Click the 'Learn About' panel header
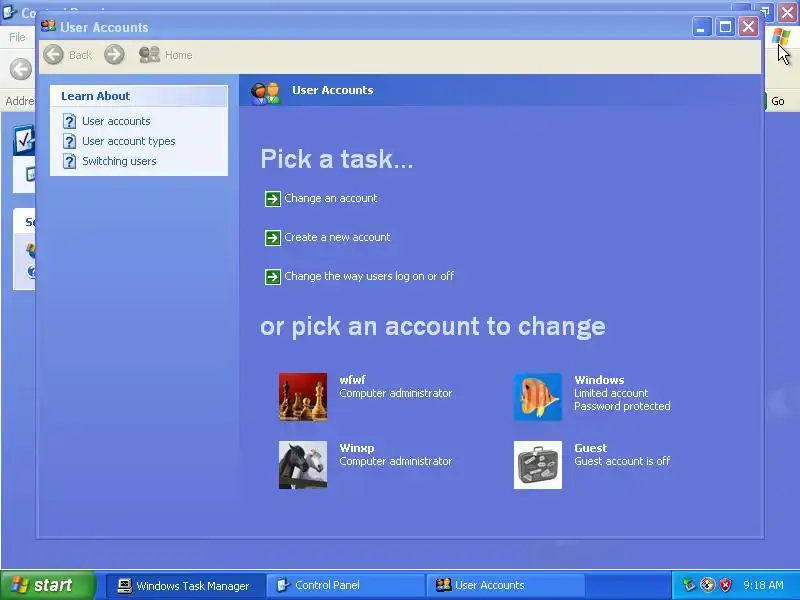The width and height of the screenshot is (800, 600). coord(139,96)
